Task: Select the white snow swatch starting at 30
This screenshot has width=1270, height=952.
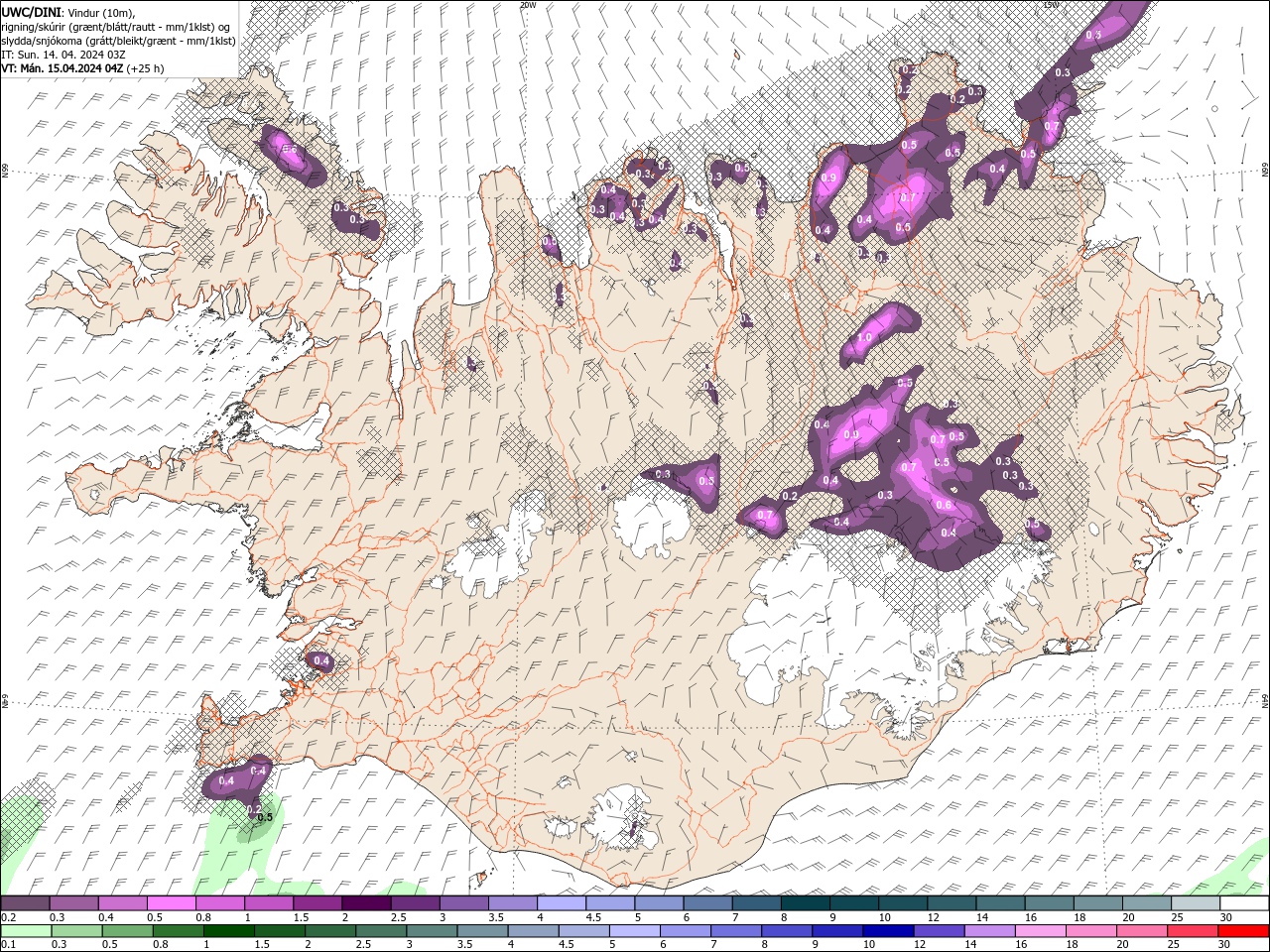Action: tap(1244, 903)
